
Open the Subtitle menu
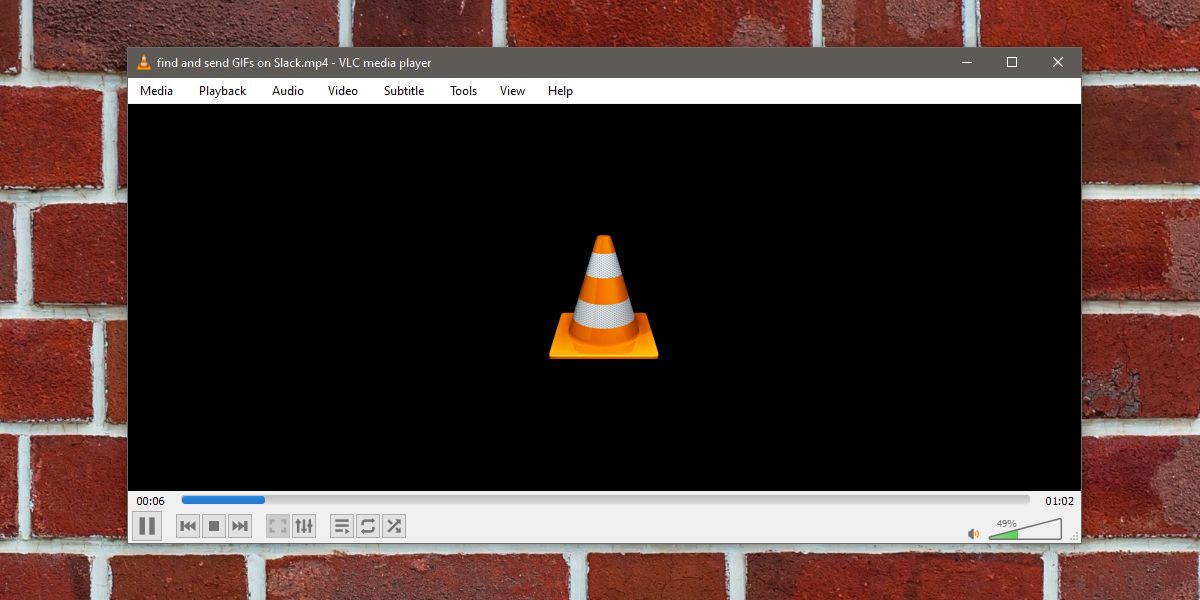pyautogui.click(x=404, y=91)
